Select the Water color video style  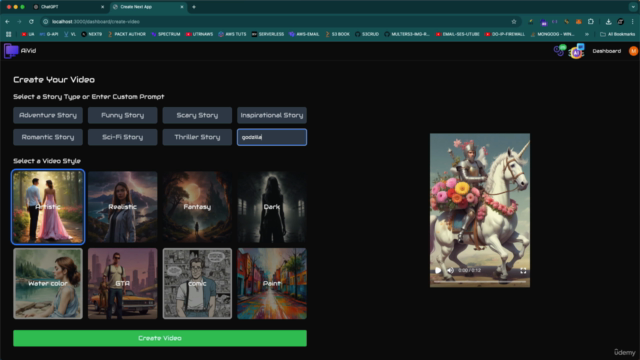[48, 283]
